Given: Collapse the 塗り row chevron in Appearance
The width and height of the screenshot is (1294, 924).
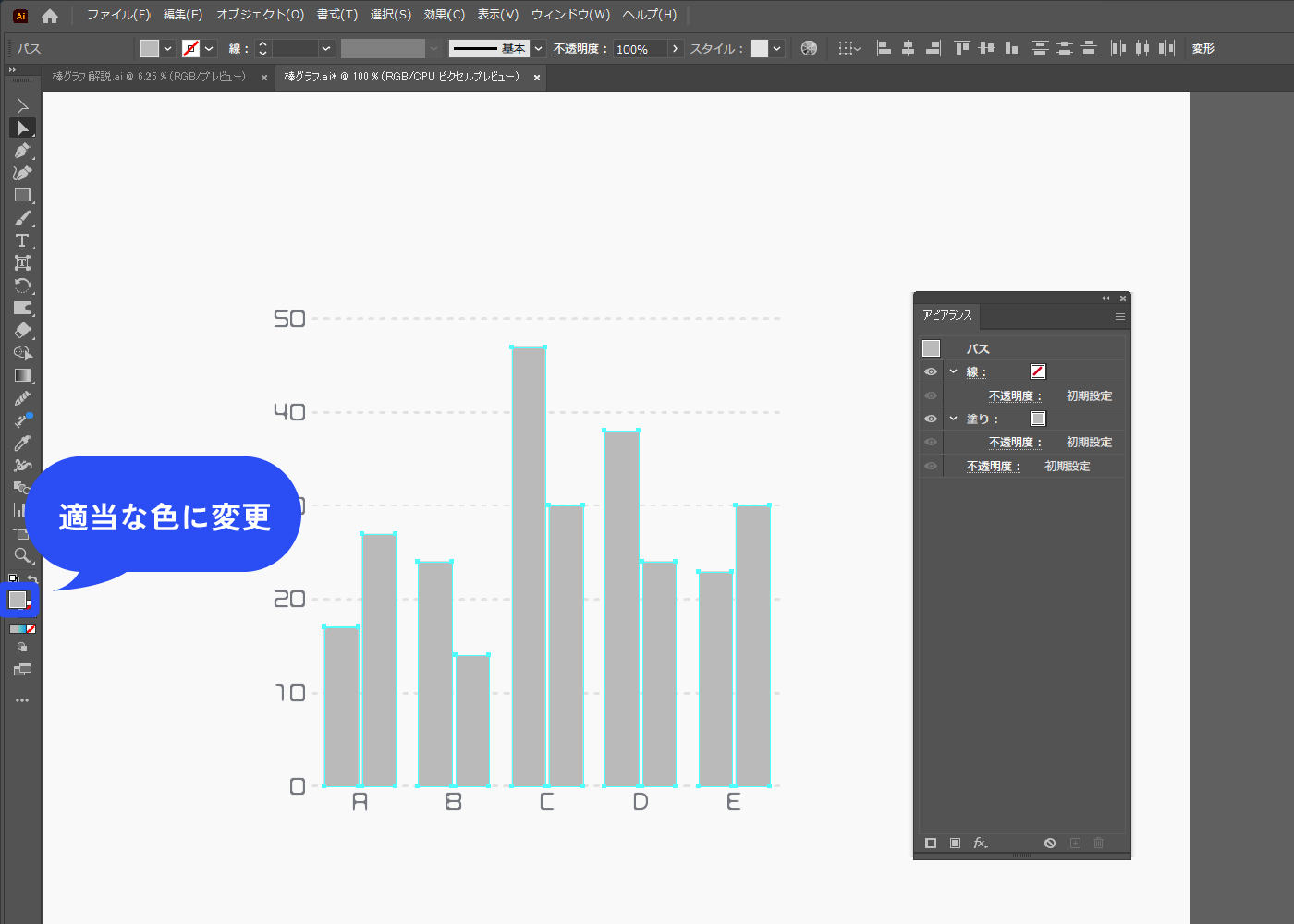Looking at the screenshot, I should 953,419.
